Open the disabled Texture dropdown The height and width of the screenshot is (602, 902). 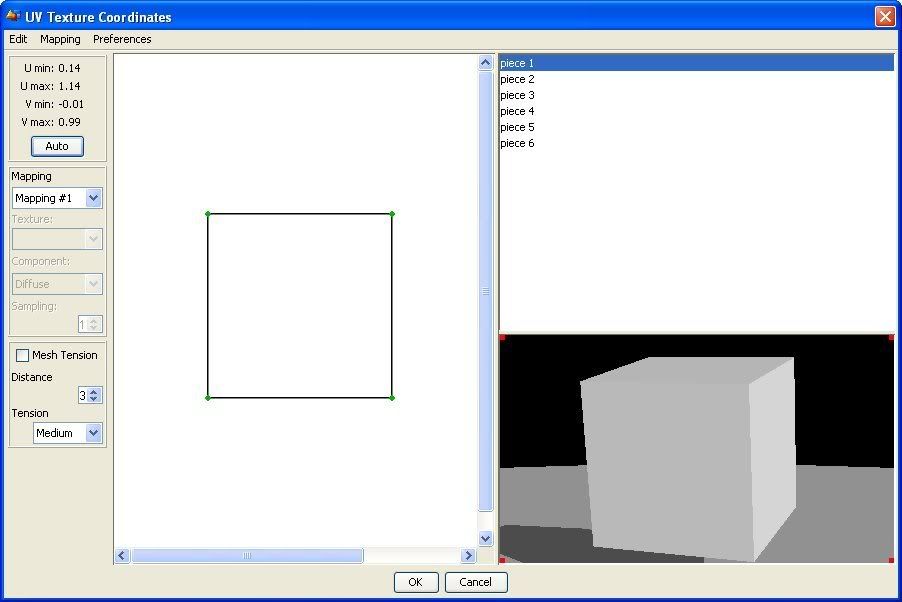click(57, 239)
